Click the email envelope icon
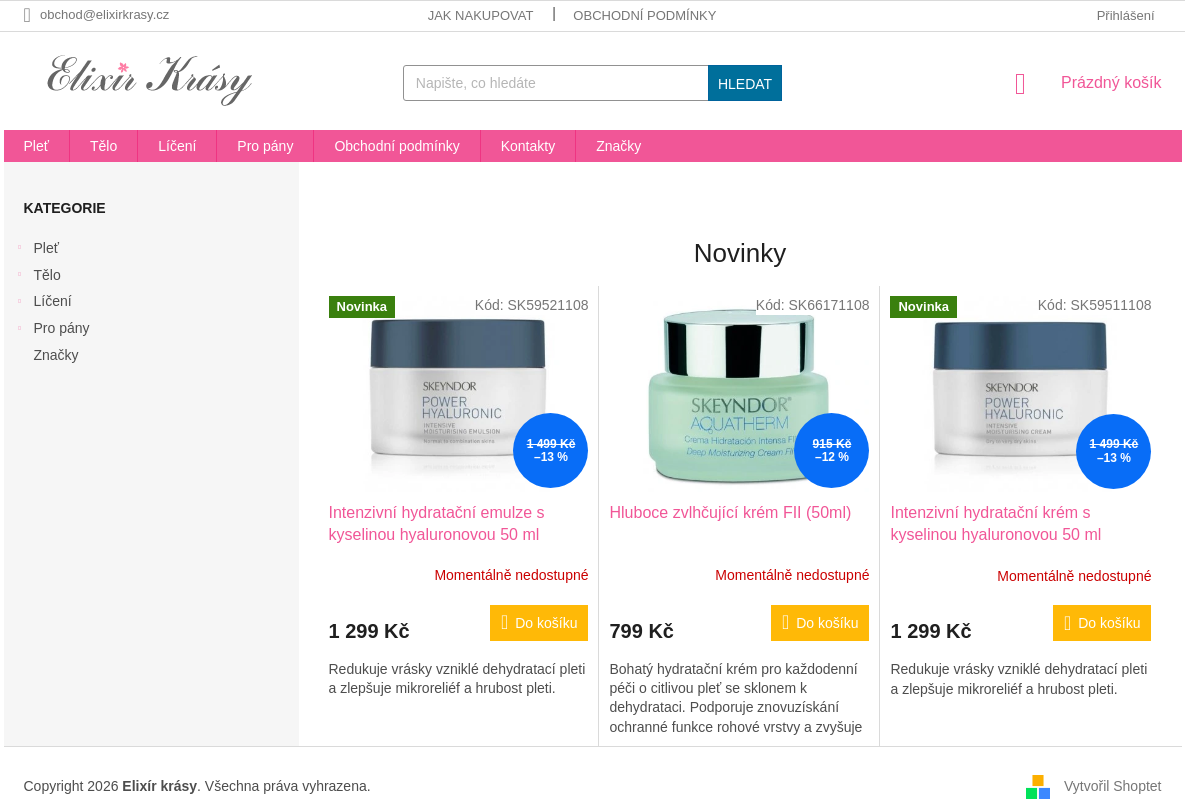This screenshot has width=1200, height=800. pyautogui.click(x=27, y=15)
